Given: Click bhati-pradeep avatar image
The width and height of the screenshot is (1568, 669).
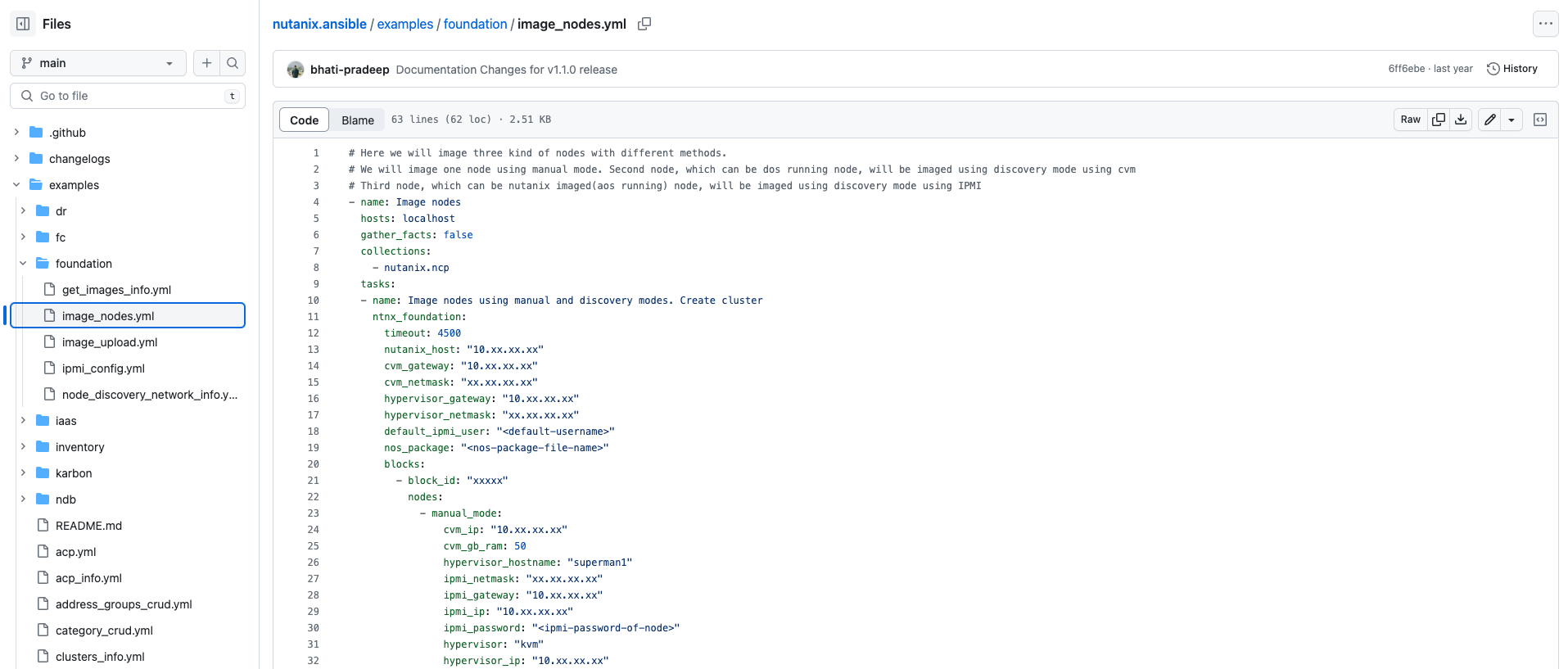Looking at the screenshot, I should 296,70.
